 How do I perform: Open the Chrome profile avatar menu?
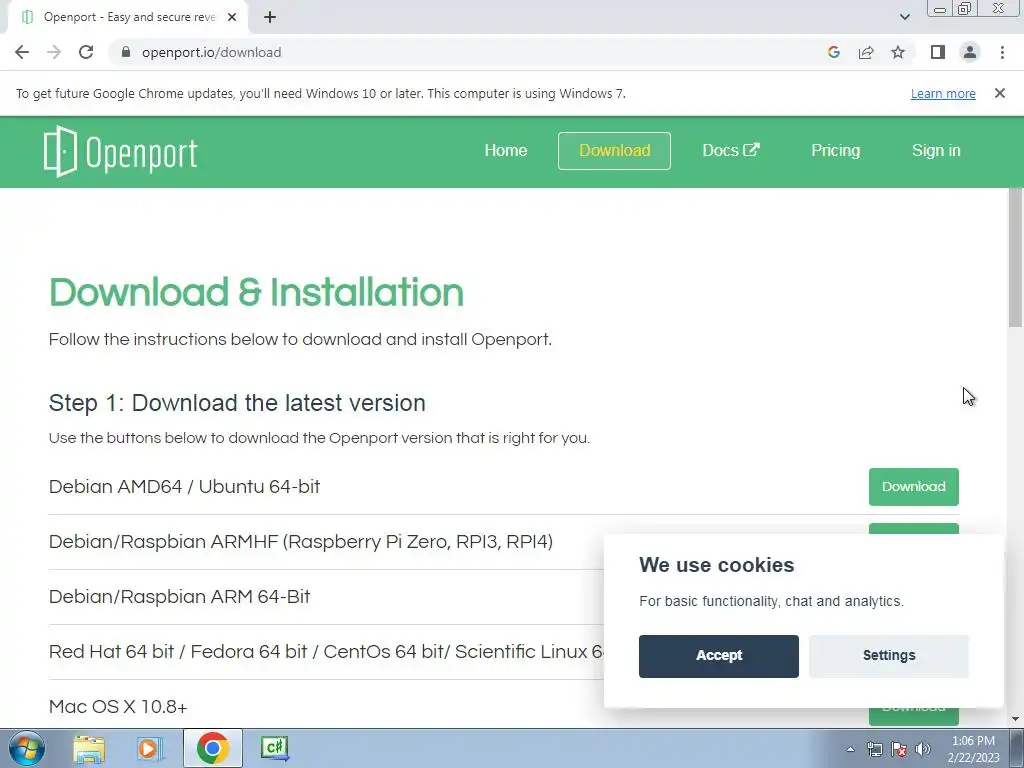(970, 52)
